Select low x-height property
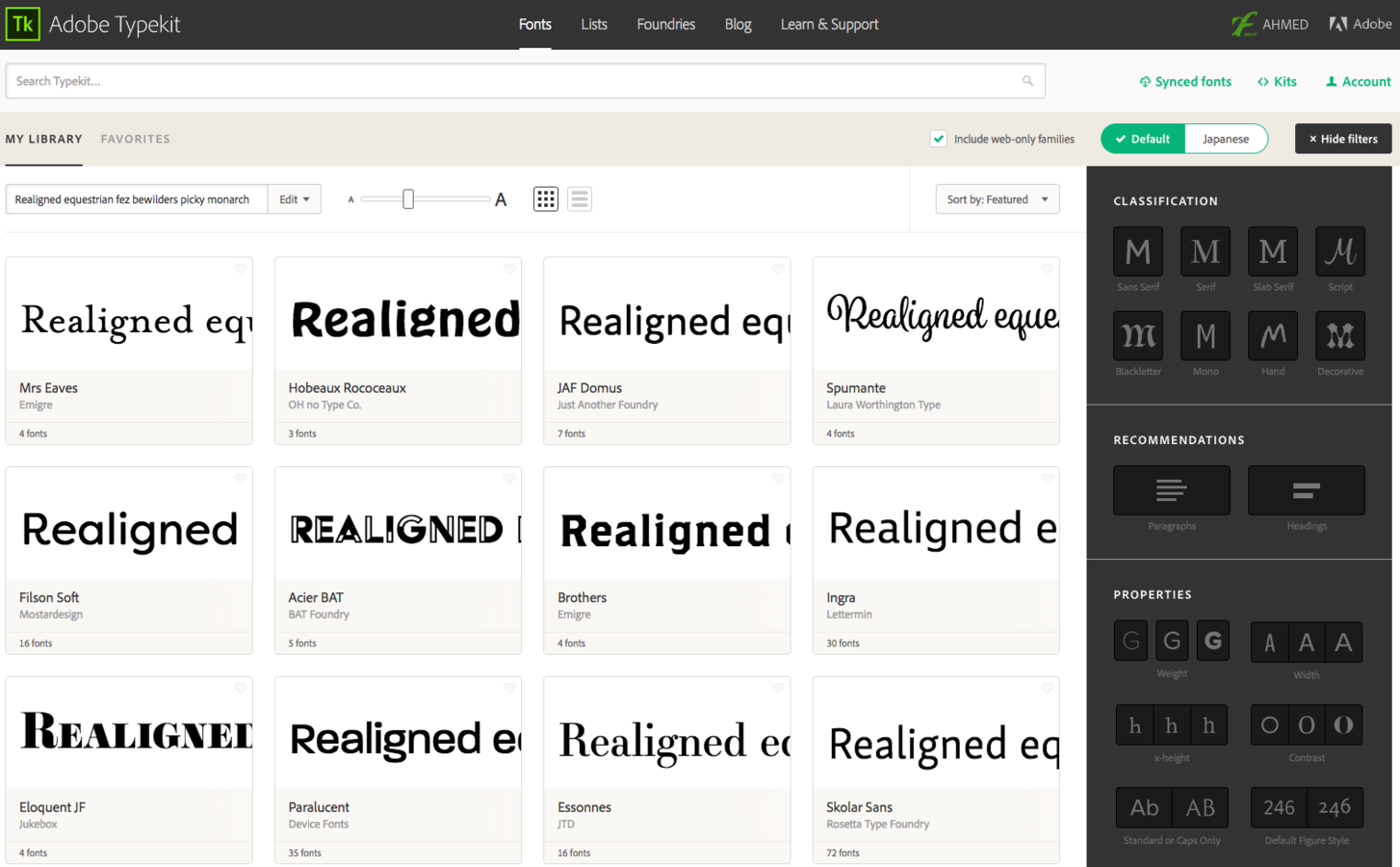 (1134, 725)
